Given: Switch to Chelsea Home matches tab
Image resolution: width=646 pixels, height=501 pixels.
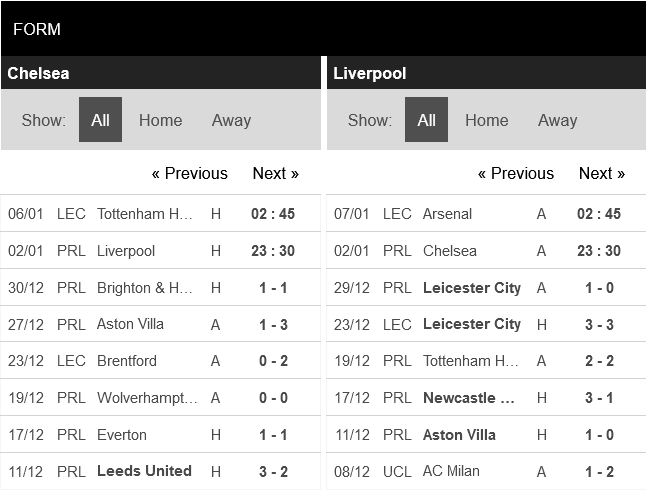Looking at the screenshot, I should pyautogui.click(x=160, y=120).
